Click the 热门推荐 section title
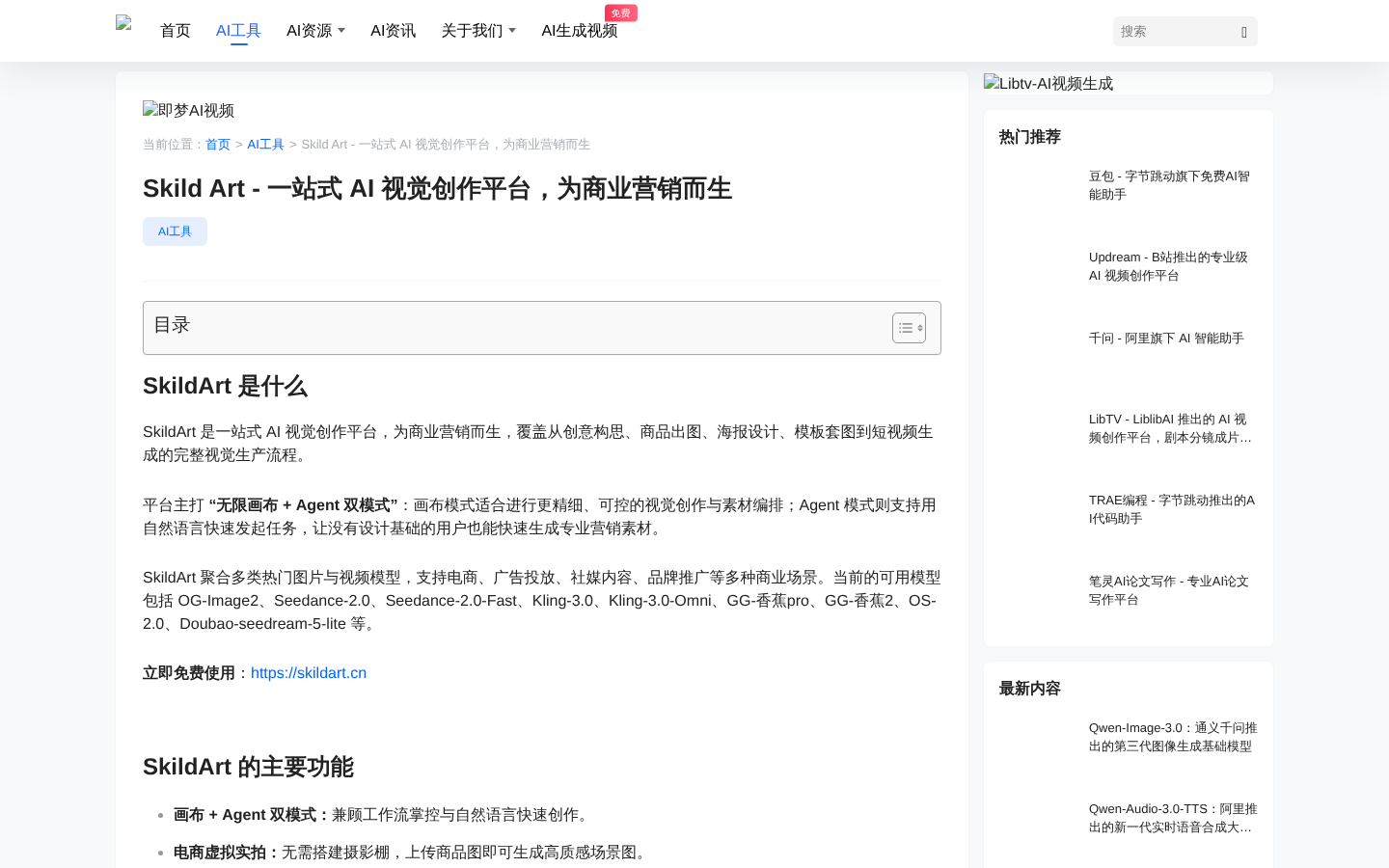Screen dimensions: 1389x868 coord(1029,137)
